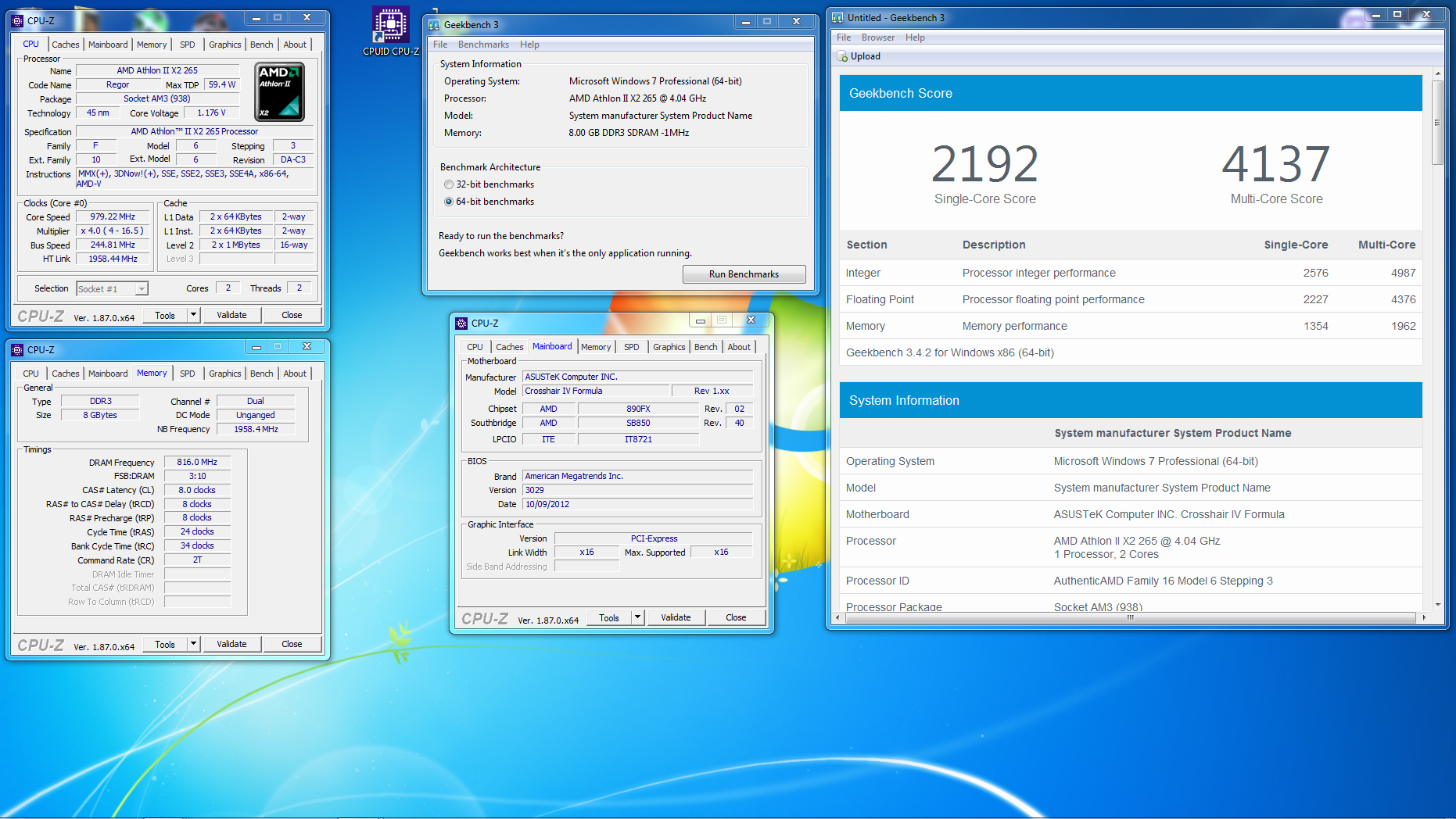Screen dimensions: 1456x819
Task: Open Bench tab in top CPU-Z window
Action: (262, 45)
